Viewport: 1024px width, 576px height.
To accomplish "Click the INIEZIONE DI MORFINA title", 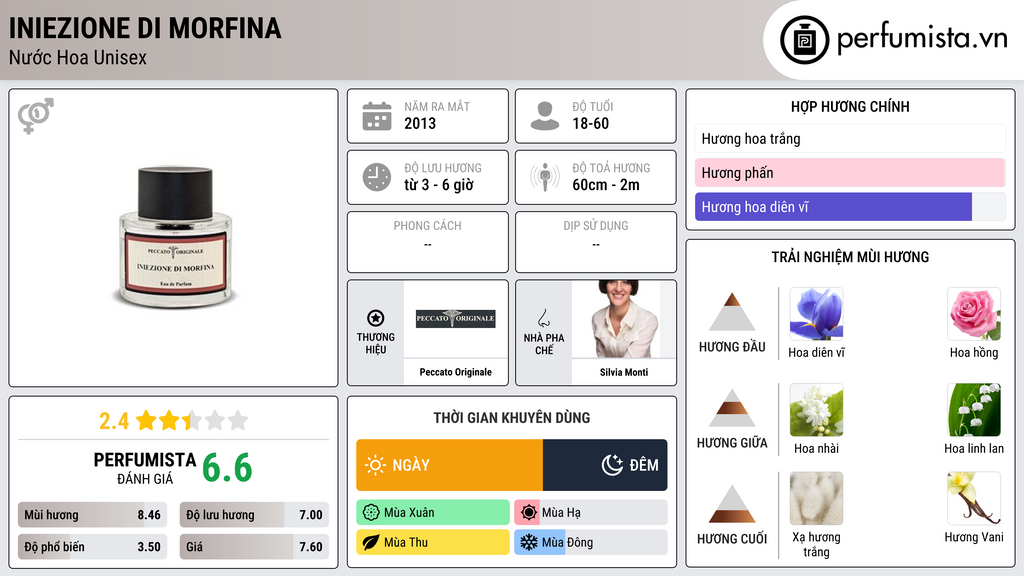I will (x=145, y=28).
